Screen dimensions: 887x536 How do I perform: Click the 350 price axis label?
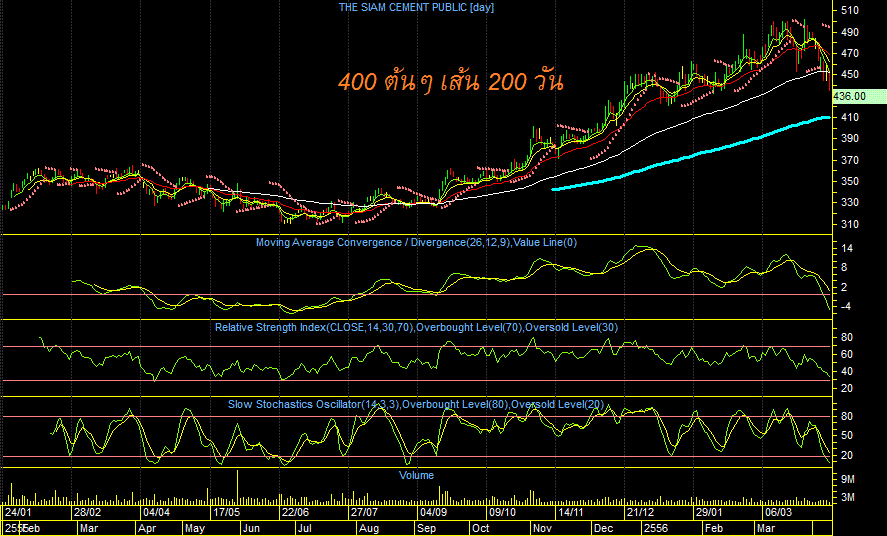(x=849, y=181)
